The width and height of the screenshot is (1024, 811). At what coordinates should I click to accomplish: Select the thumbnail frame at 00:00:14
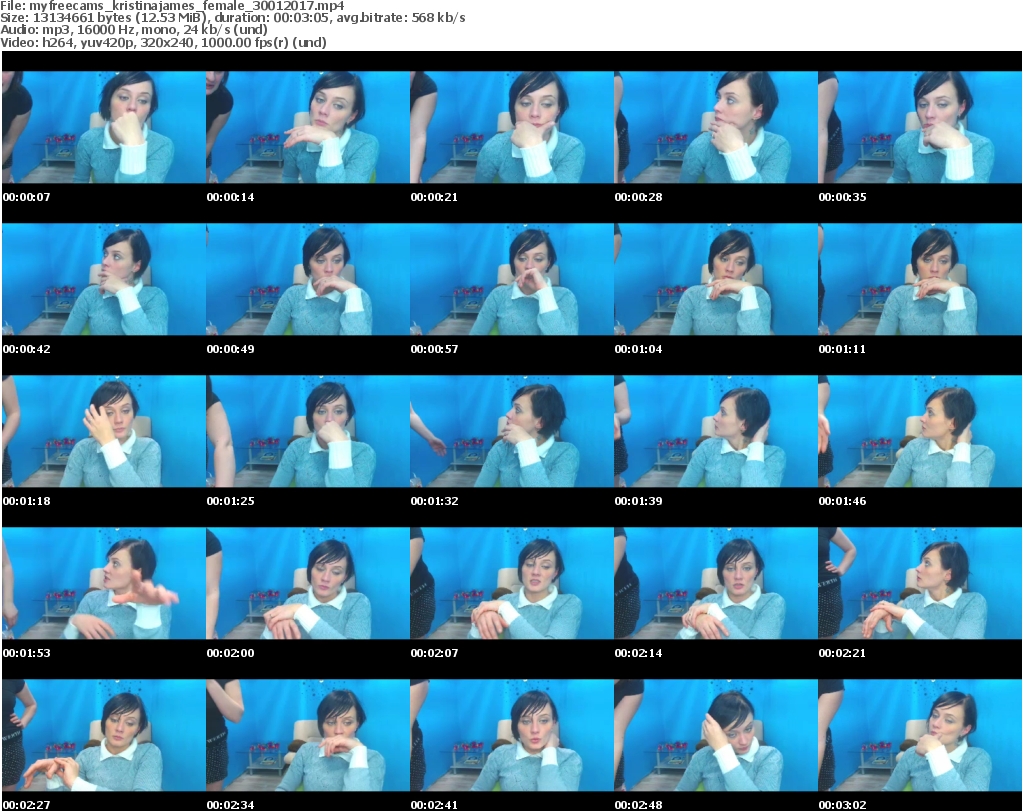click(x=308, y=127)
